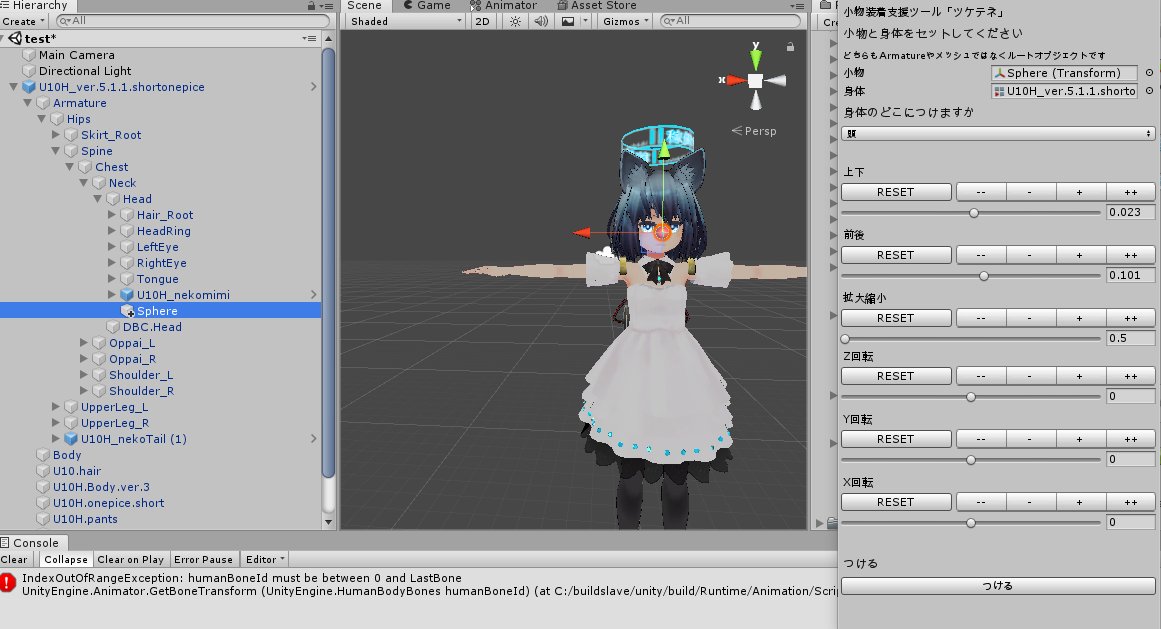Screen dimensions: 1161x629
Task: Collapse the Head node
Action: point(98,199)
